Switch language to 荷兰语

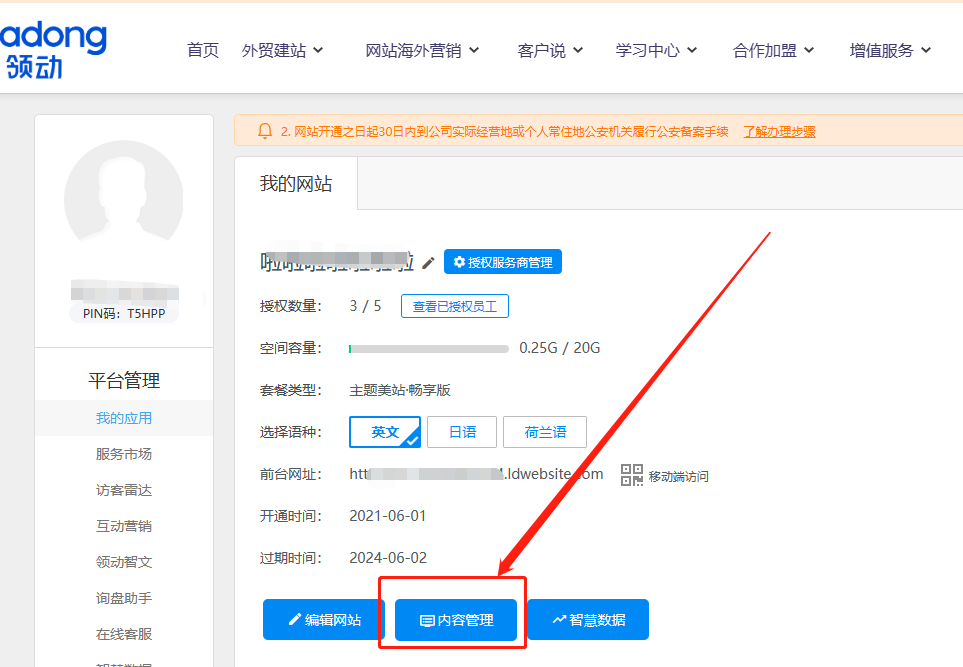point(544,432)
